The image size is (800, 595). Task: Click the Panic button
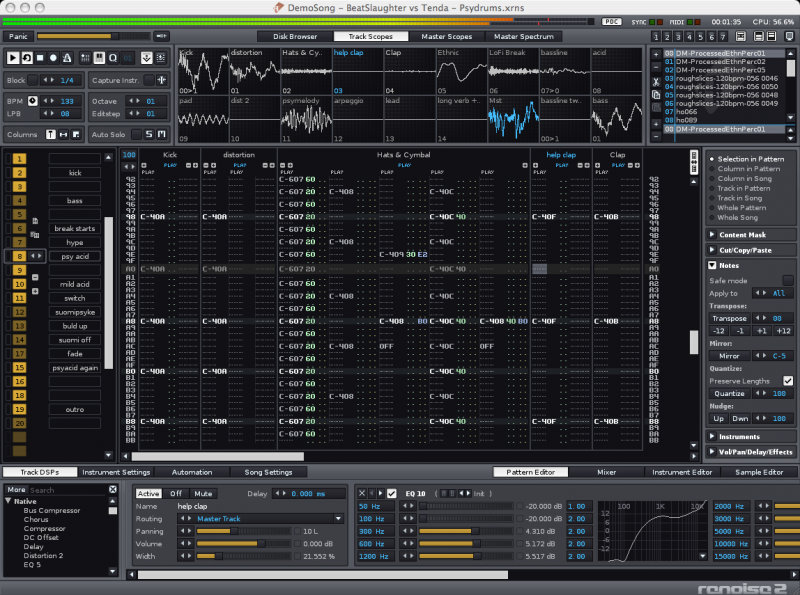pyautogui.click(x=18, y=36)
